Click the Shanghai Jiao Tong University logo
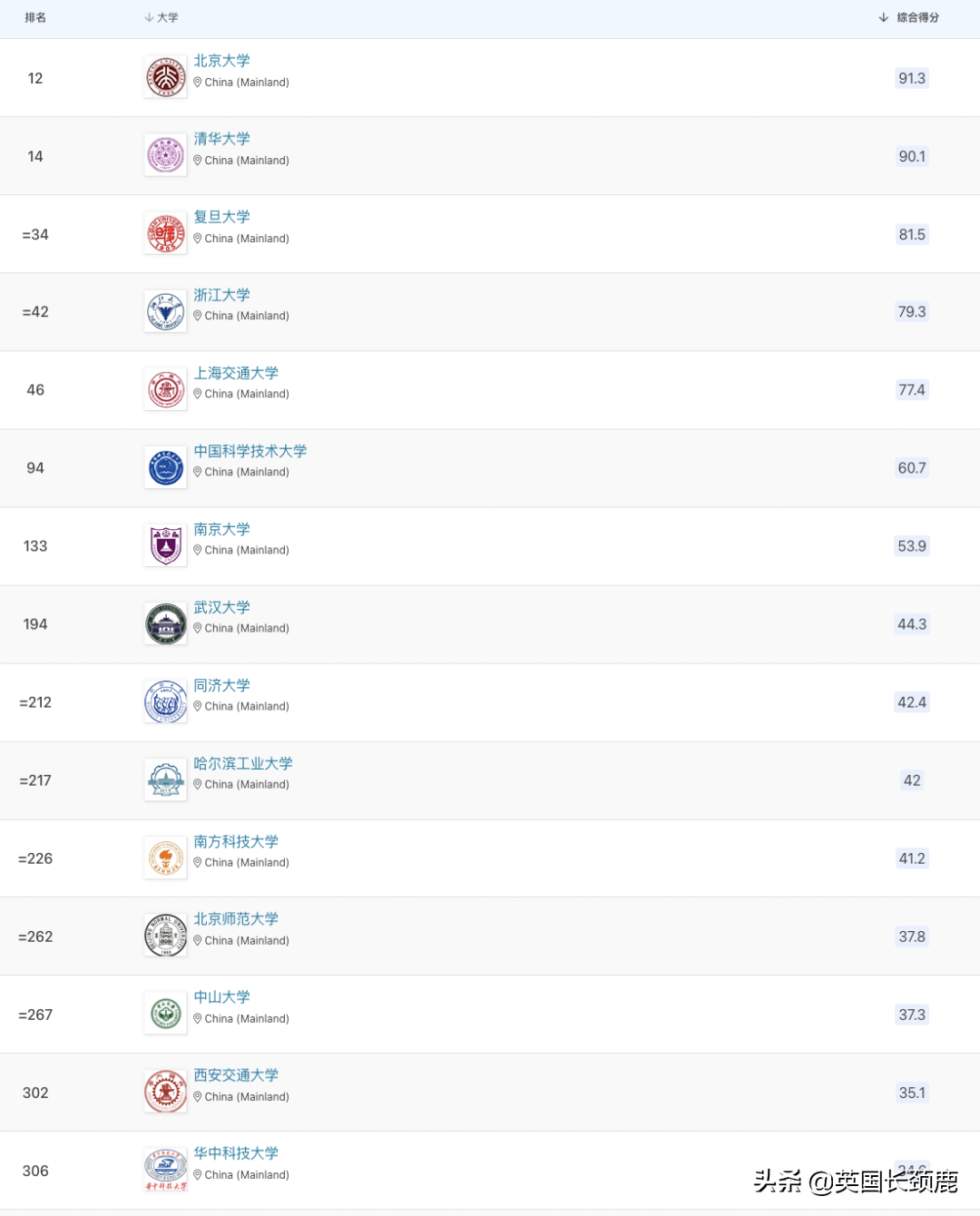Screen dimensions: 980x1216 pyautogui.click(x=165, y=390)
